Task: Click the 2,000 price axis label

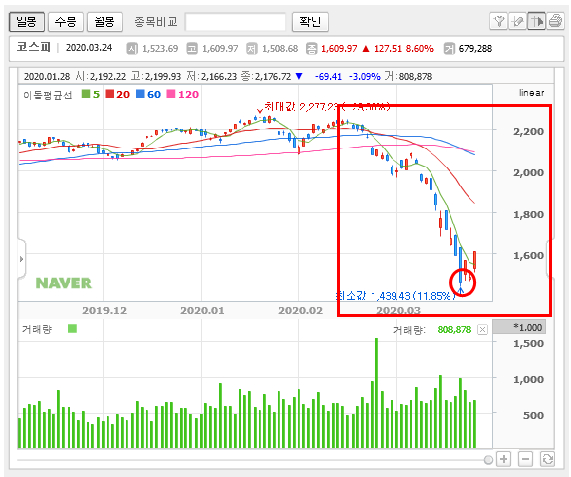Action: tap(528, 172)
